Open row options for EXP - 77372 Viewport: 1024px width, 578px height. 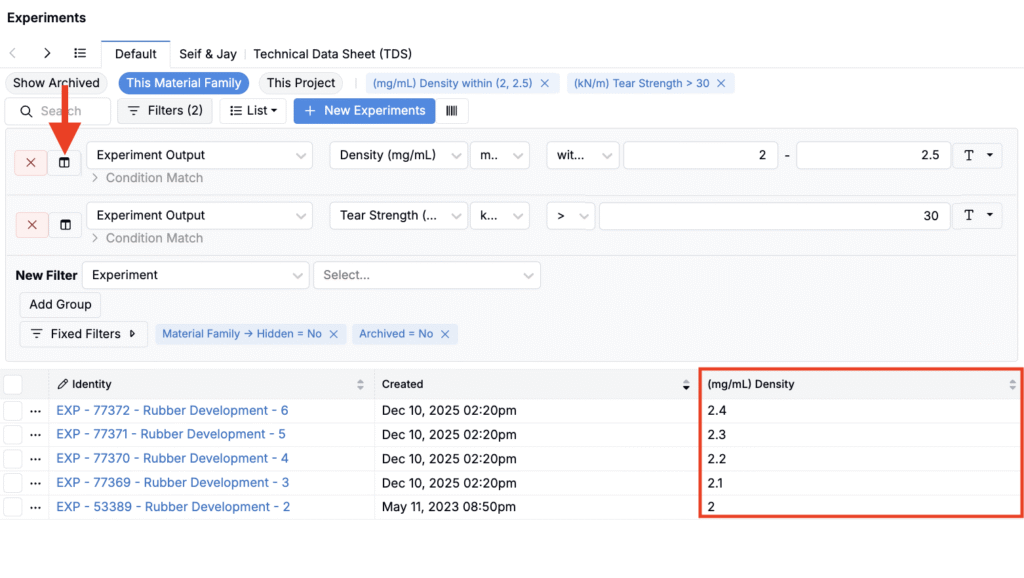pos(36,411)
